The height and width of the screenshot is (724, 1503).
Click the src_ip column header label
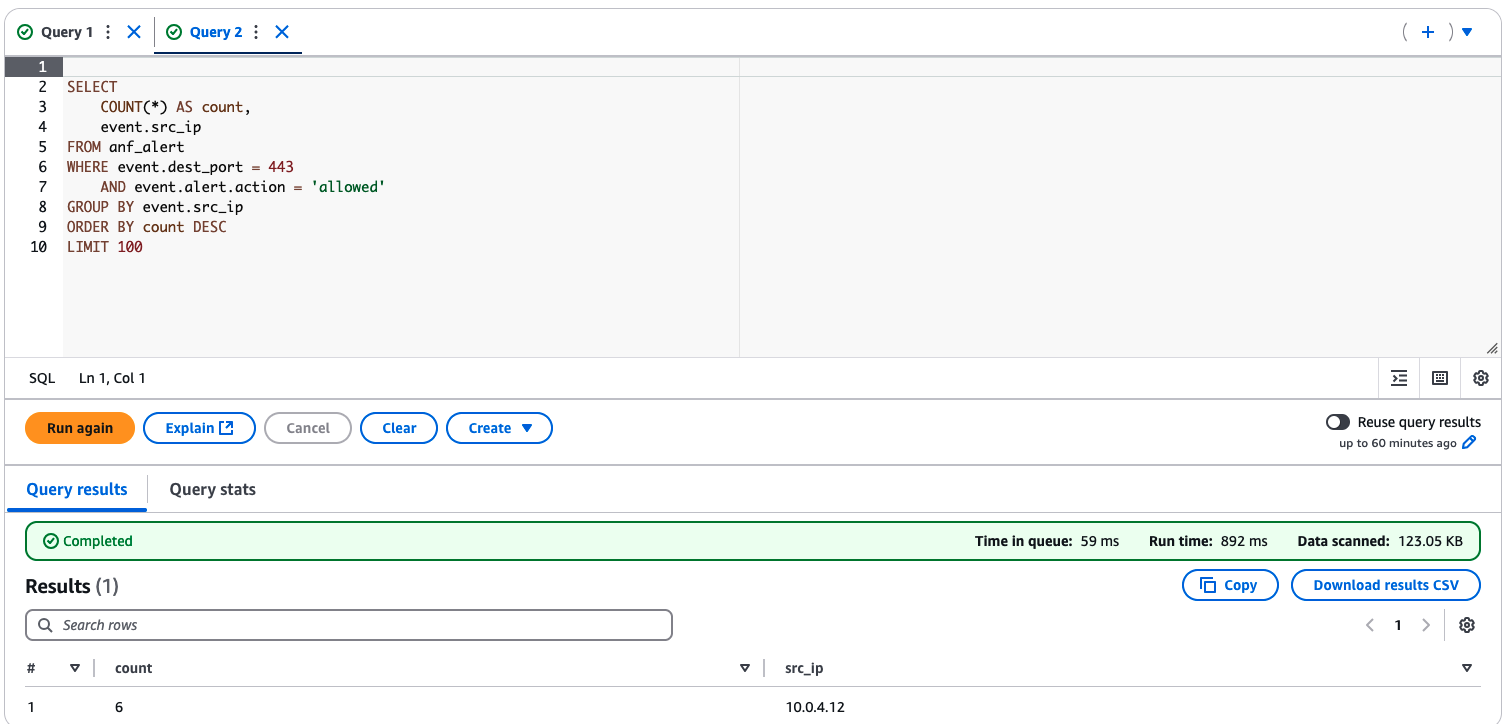coord(805,668)
